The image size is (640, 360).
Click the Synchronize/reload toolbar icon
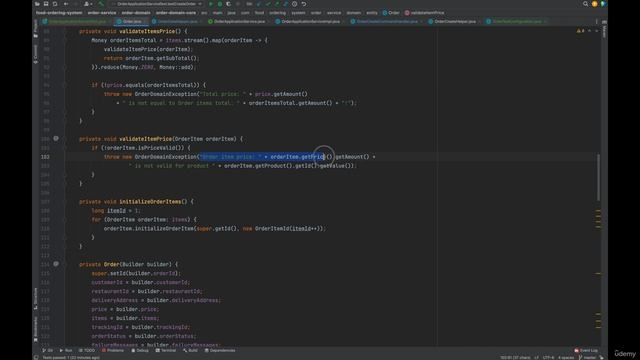pyautogui.click(x=55, y=4)
